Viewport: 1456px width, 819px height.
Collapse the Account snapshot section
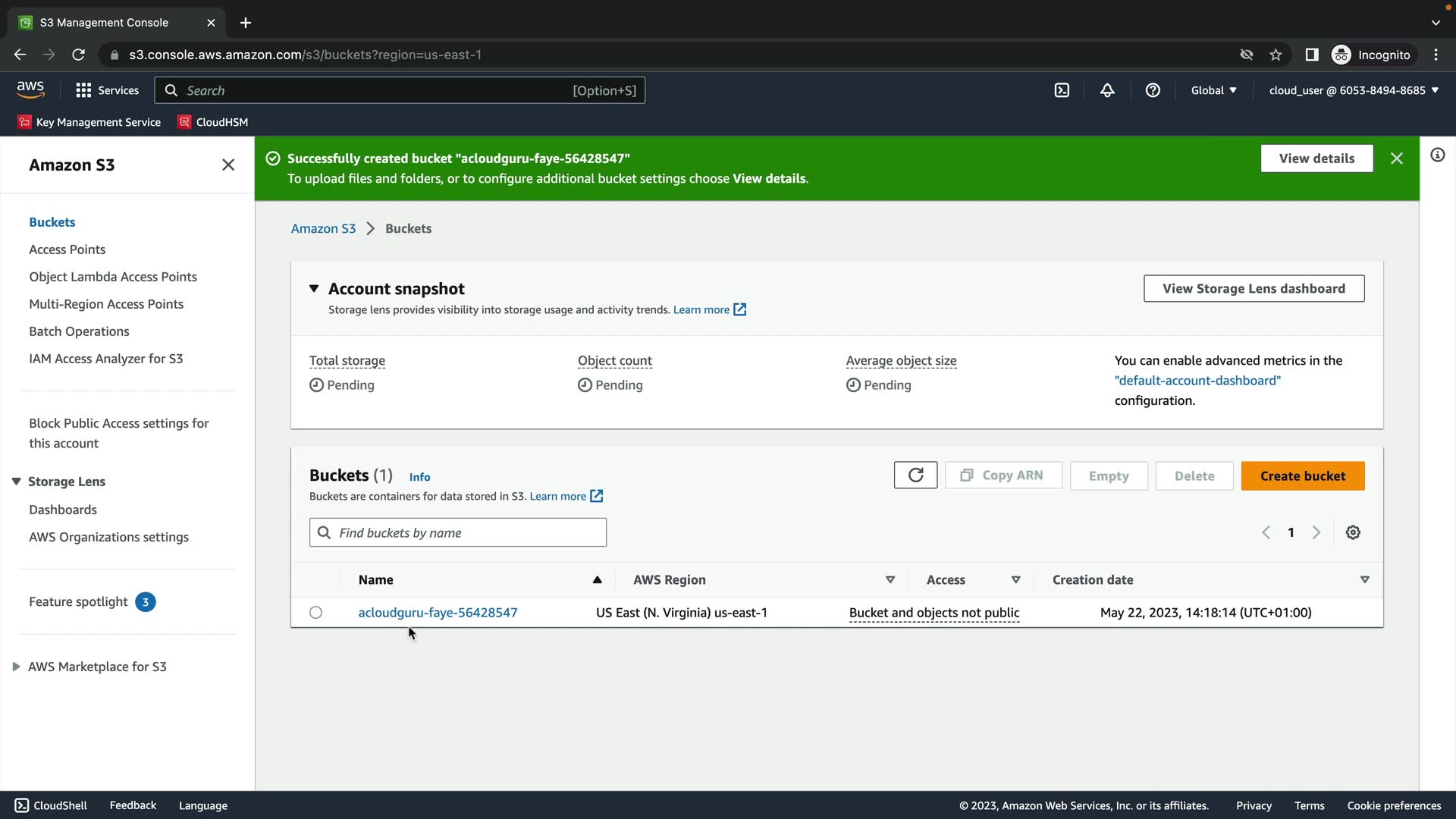pyautogui.click(x=314, y=288)
